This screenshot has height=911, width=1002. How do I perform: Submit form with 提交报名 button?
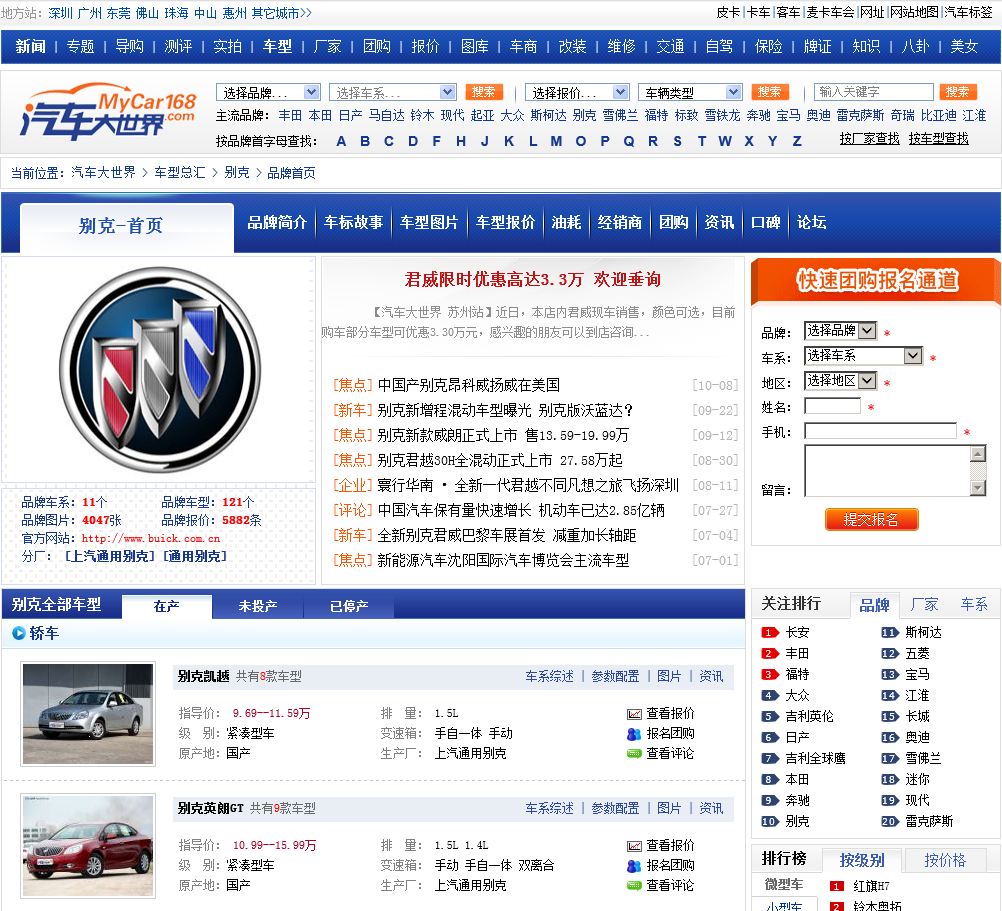[x=872, y=519]
